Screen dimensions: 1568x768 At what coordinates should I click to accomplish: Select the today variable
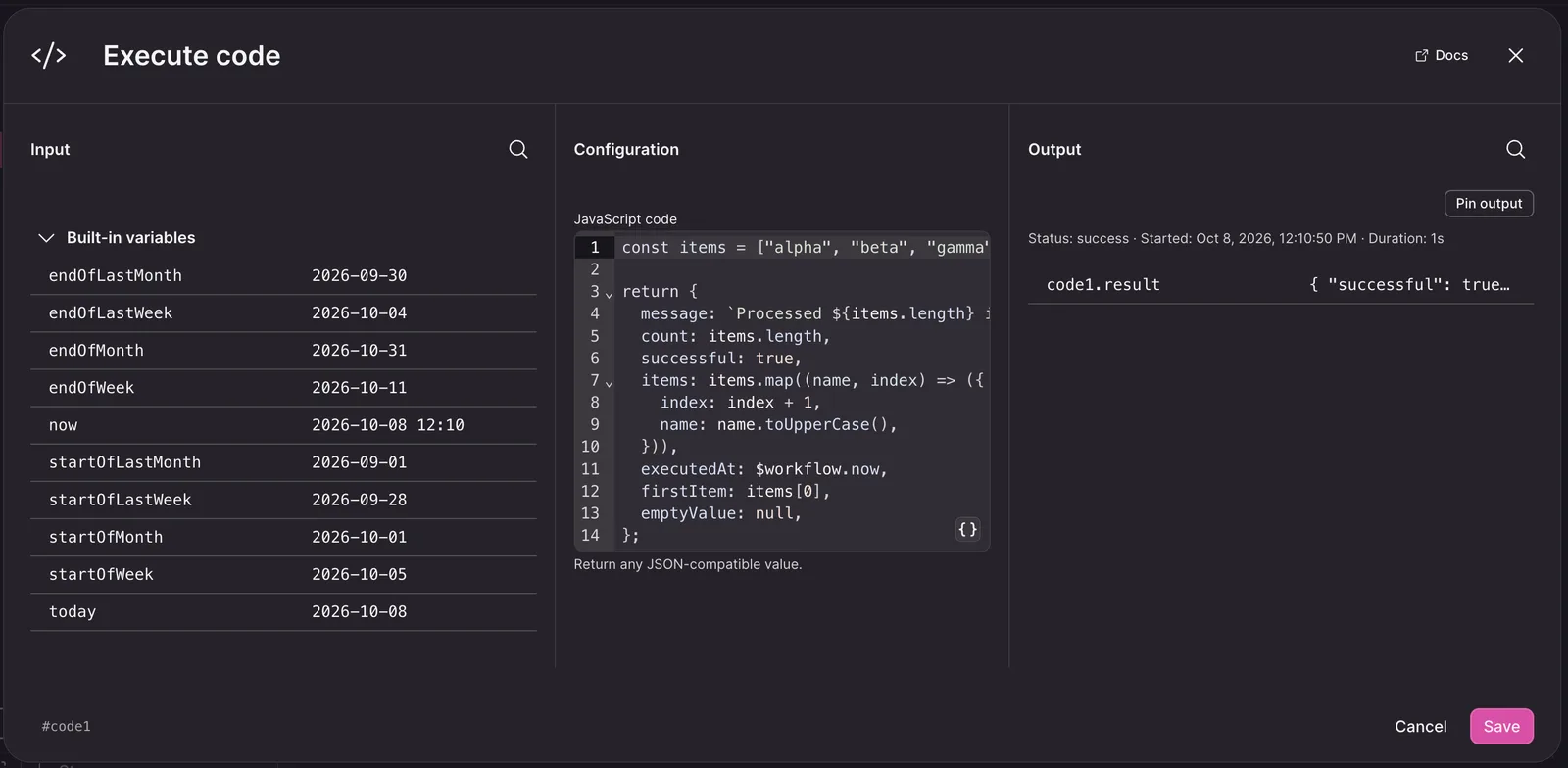coord(283,611)
